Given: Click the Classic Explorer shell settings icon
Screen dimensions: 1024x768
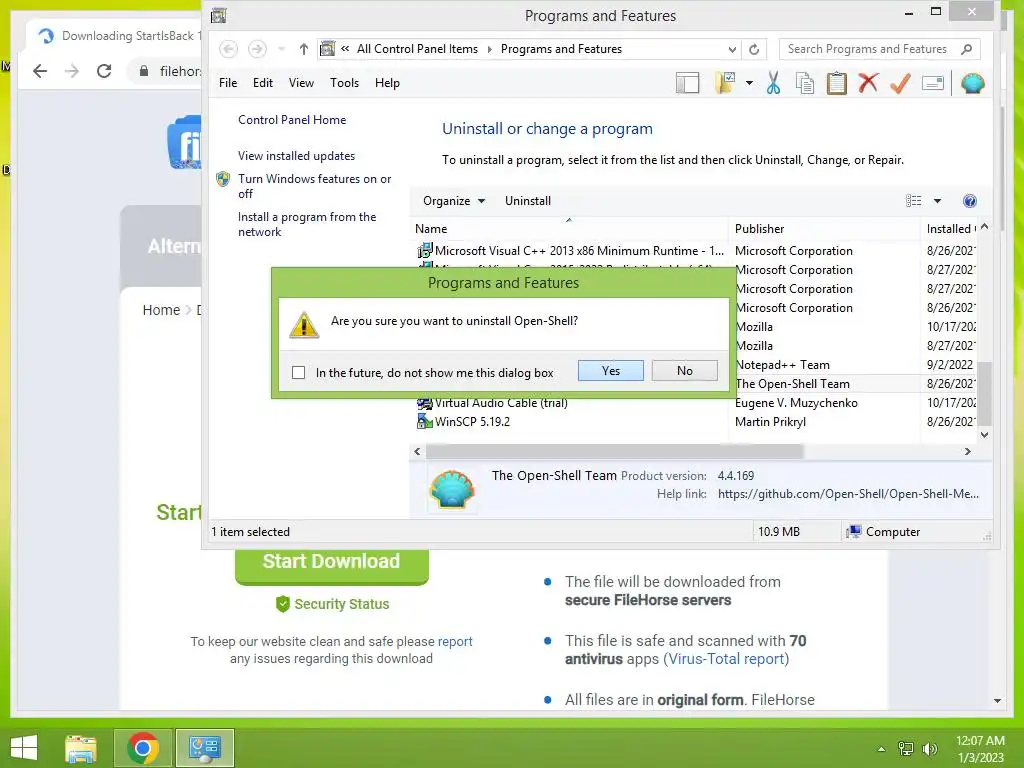Looking at the screenshot, I should pos(972,84).
